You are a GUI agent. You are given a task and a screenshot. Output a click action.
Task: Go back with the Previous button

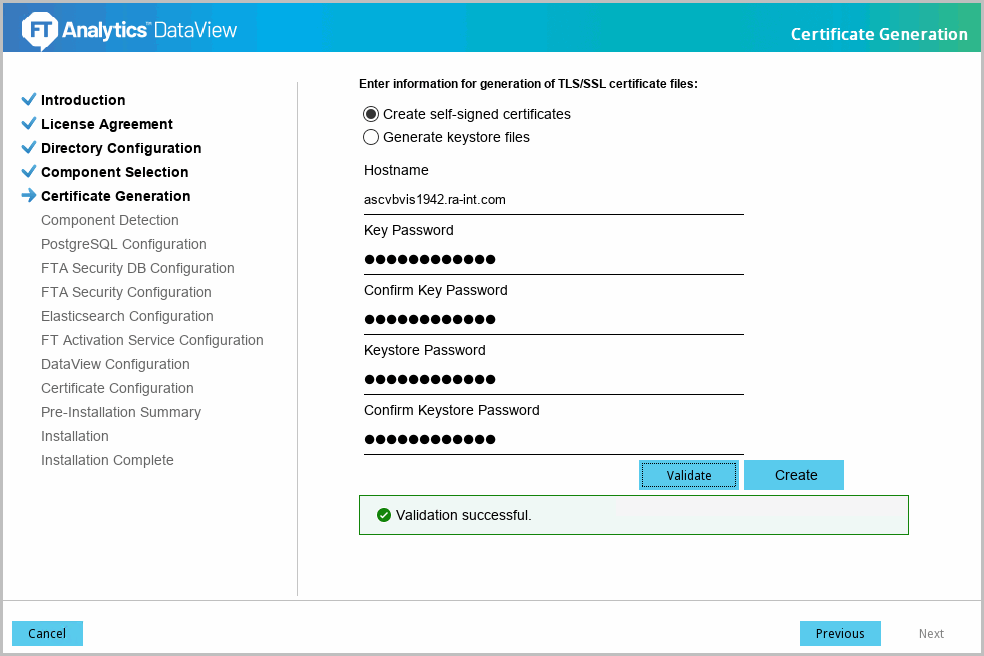pyautogui.click(x=840, y=633)
